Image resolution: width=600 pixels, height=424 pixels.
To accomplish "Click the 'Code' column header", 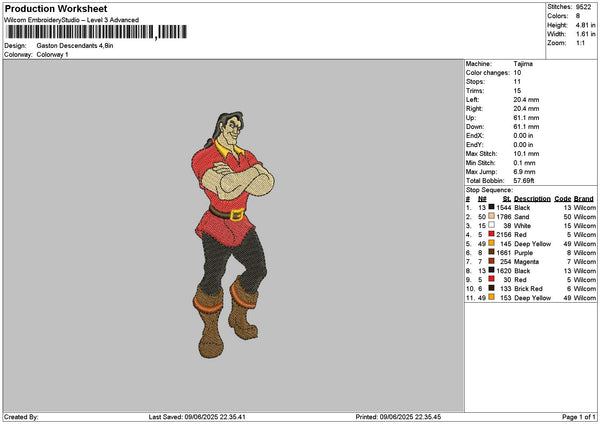I will point(562,199).
